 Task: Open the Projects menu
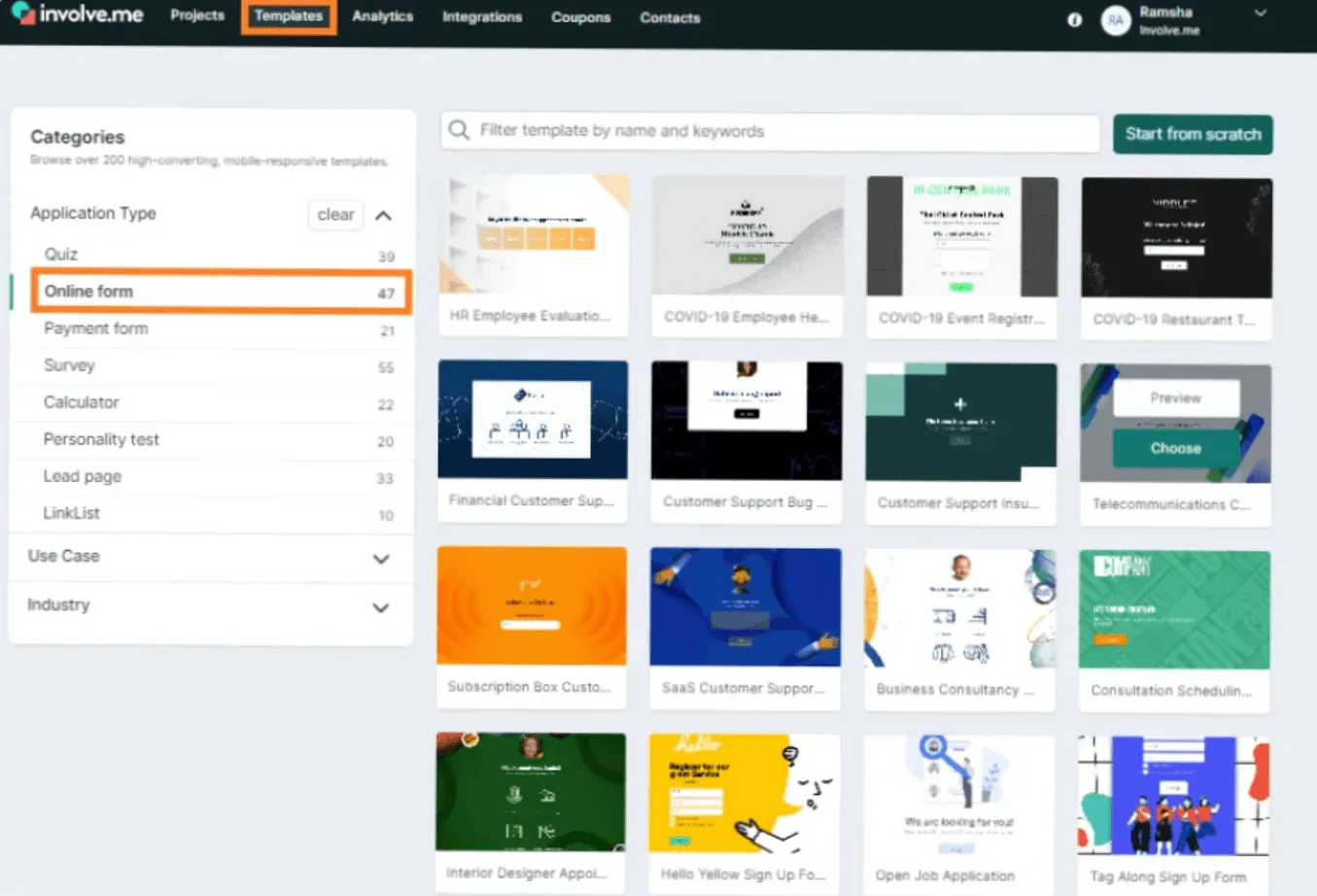(197, 16)
